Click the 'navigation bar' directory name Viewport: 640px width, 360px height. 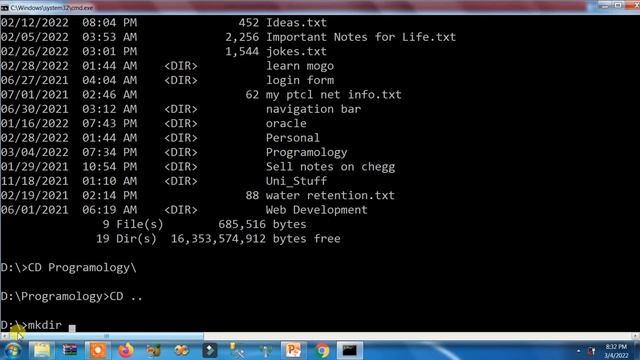tap(313, 109)
